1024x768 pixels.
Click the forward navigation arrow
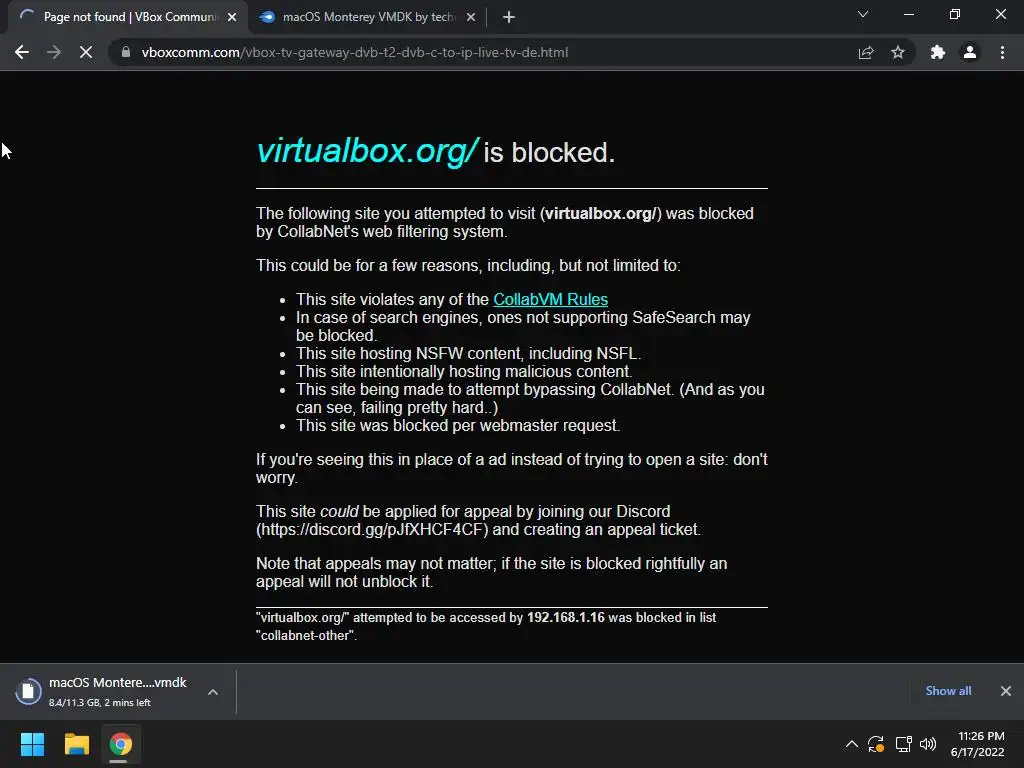click(x=54, y=52)
